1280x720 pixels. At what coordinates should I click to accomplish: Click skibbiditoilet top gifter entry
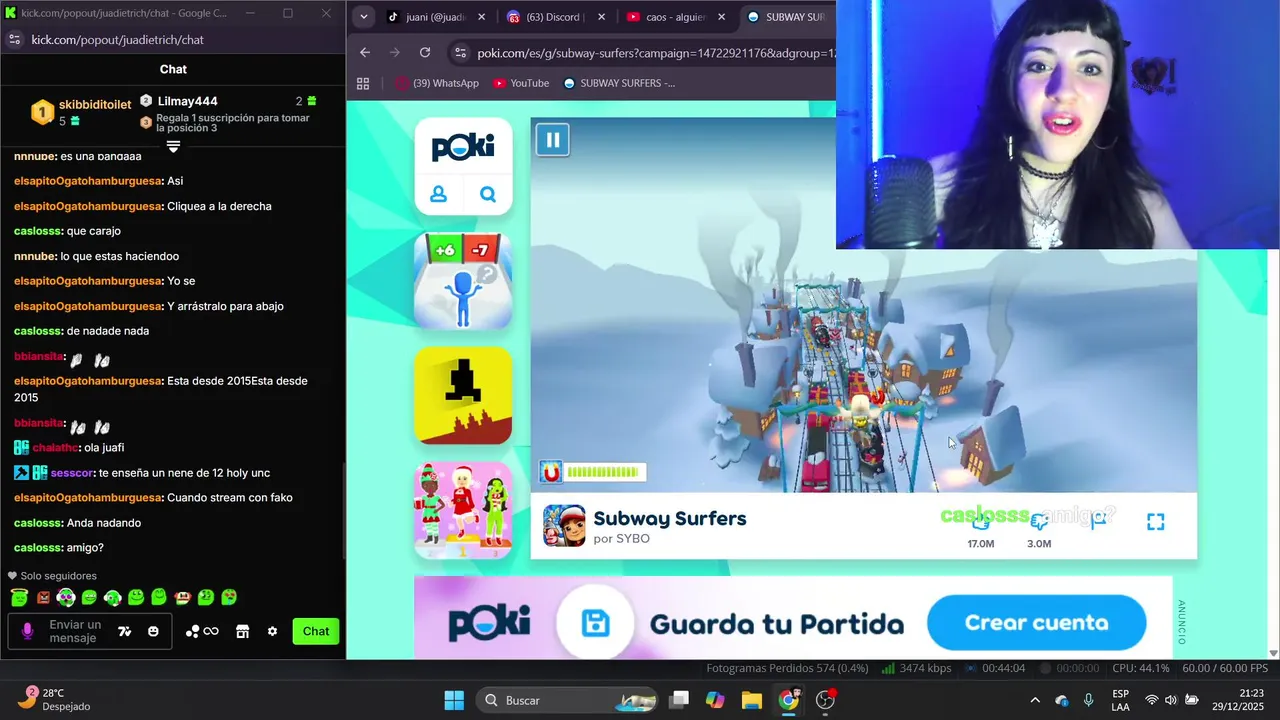click(81, 112)
